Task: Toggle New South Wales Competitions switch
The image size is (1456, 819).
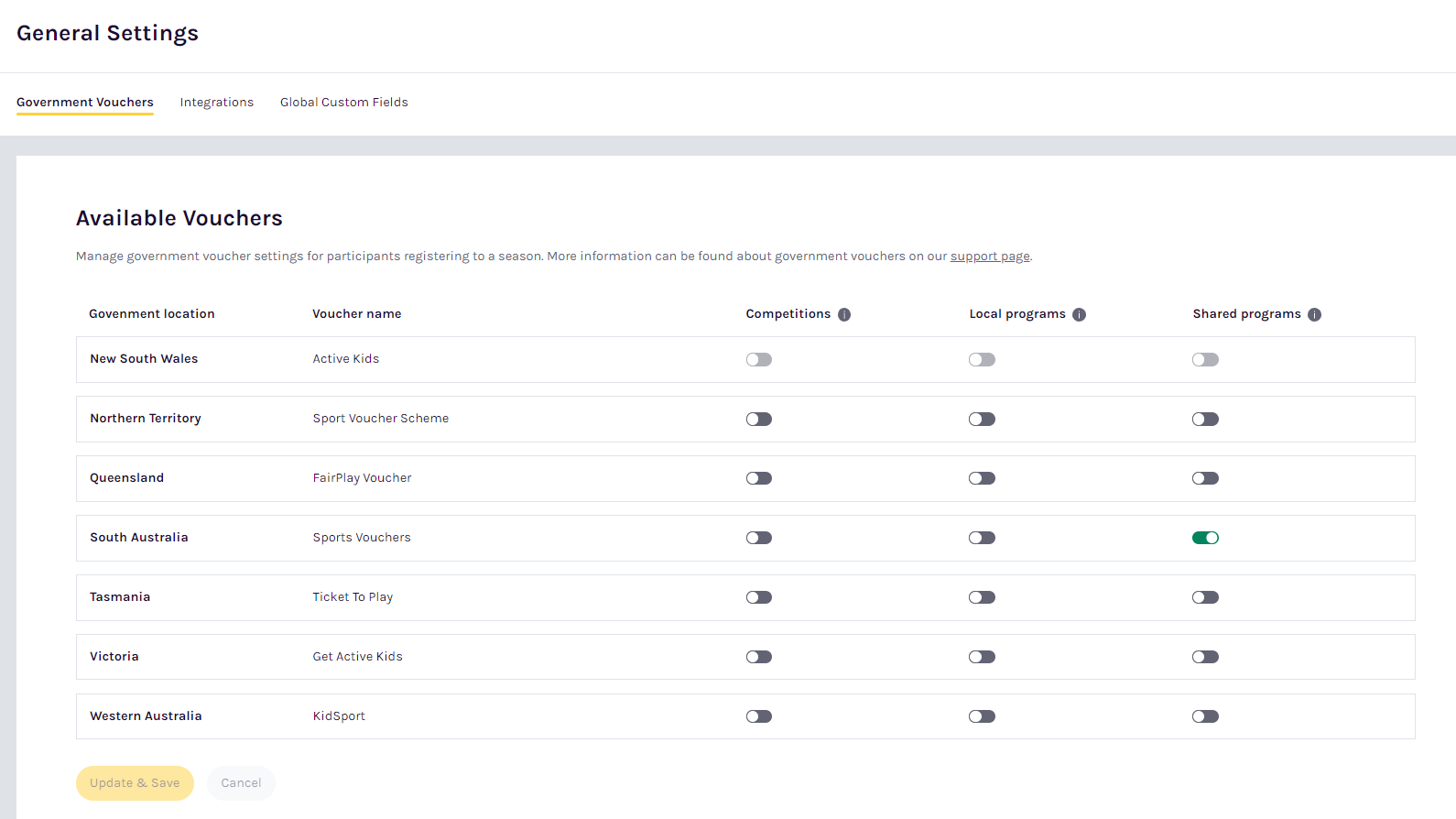Action: coord(759,359)
